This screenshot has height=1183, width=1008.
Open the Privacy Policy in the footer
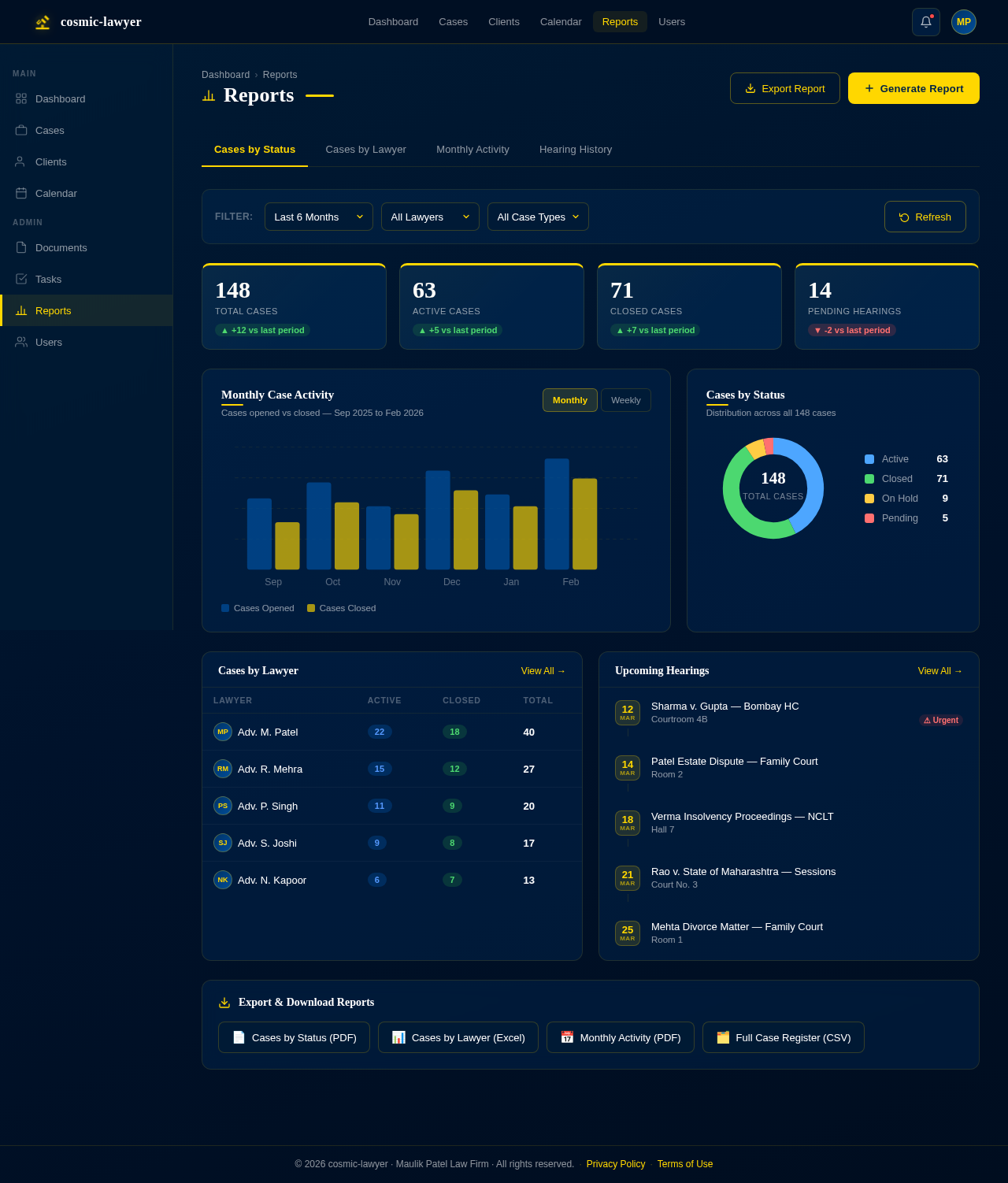click(x=616, y=1164)
